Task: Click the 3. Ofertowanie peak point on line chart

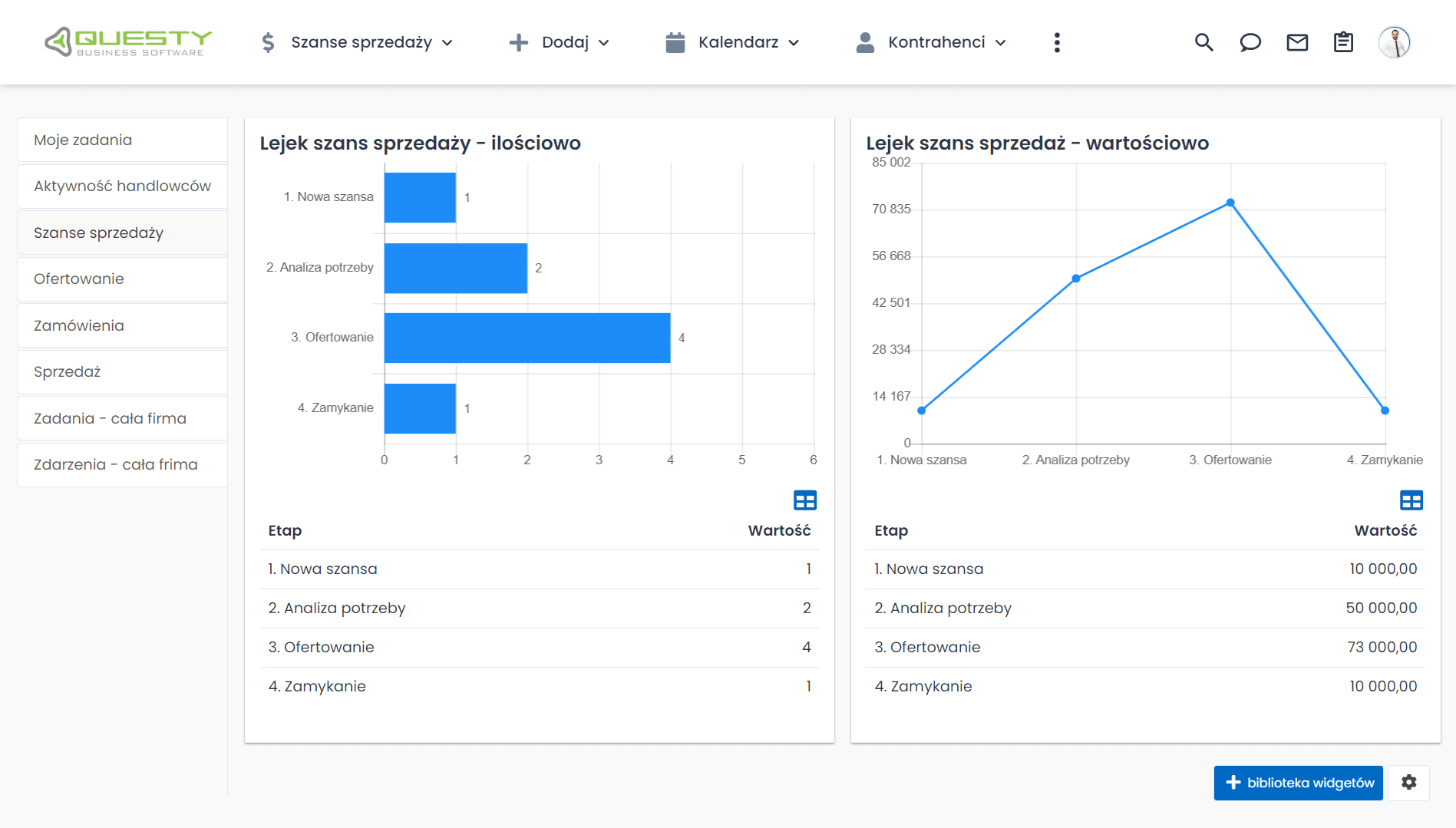Action: 1230,203
